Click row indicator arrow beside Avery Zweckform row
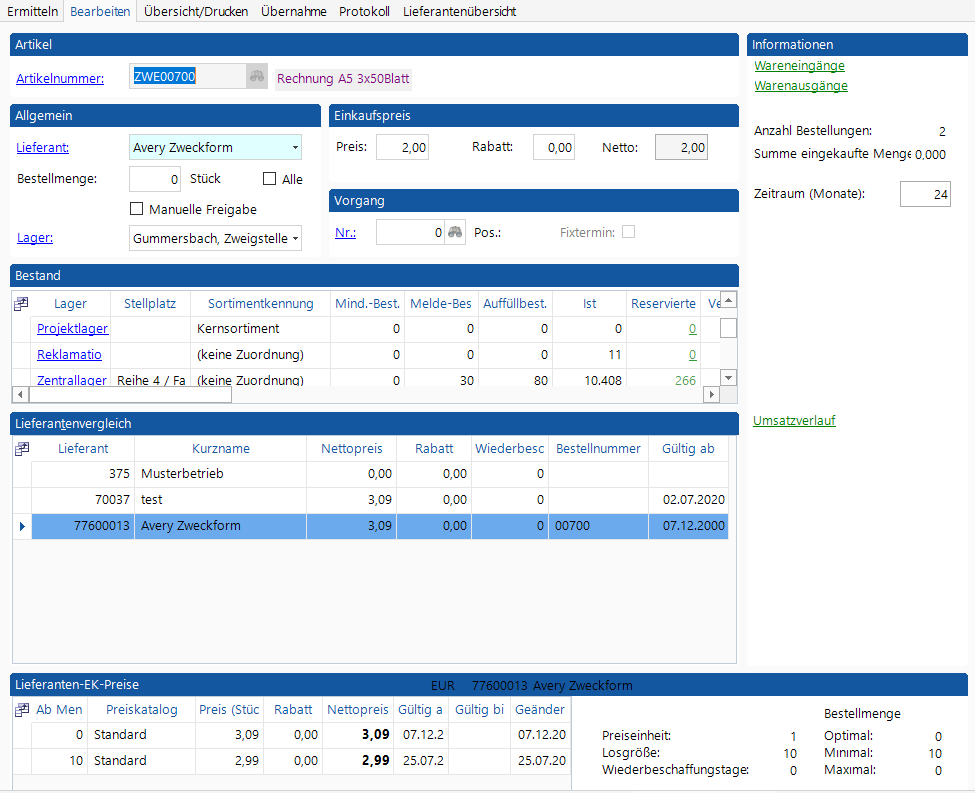This screenshot has width=975, height=793. 22,526
